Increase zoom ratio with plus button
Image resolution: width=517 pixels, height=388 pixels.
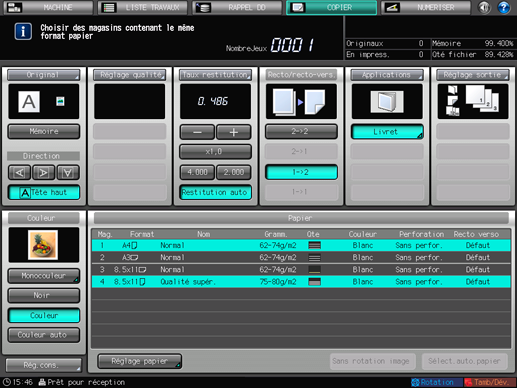234,132
